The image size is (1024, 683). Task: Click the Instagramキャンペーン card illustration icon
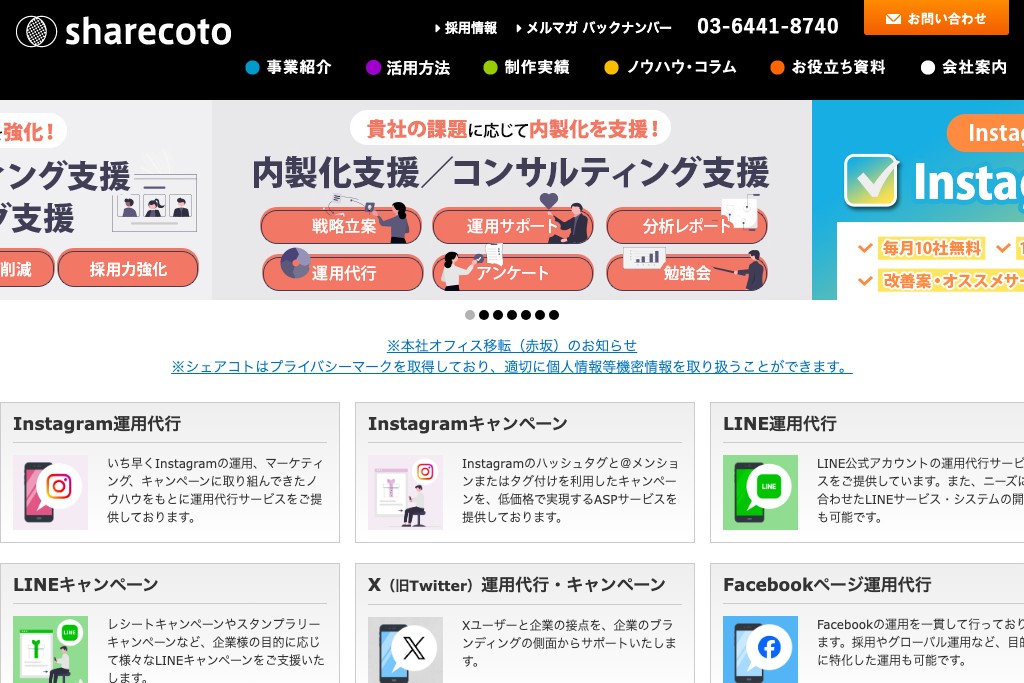pyautogui.click(x=405, y=492)
